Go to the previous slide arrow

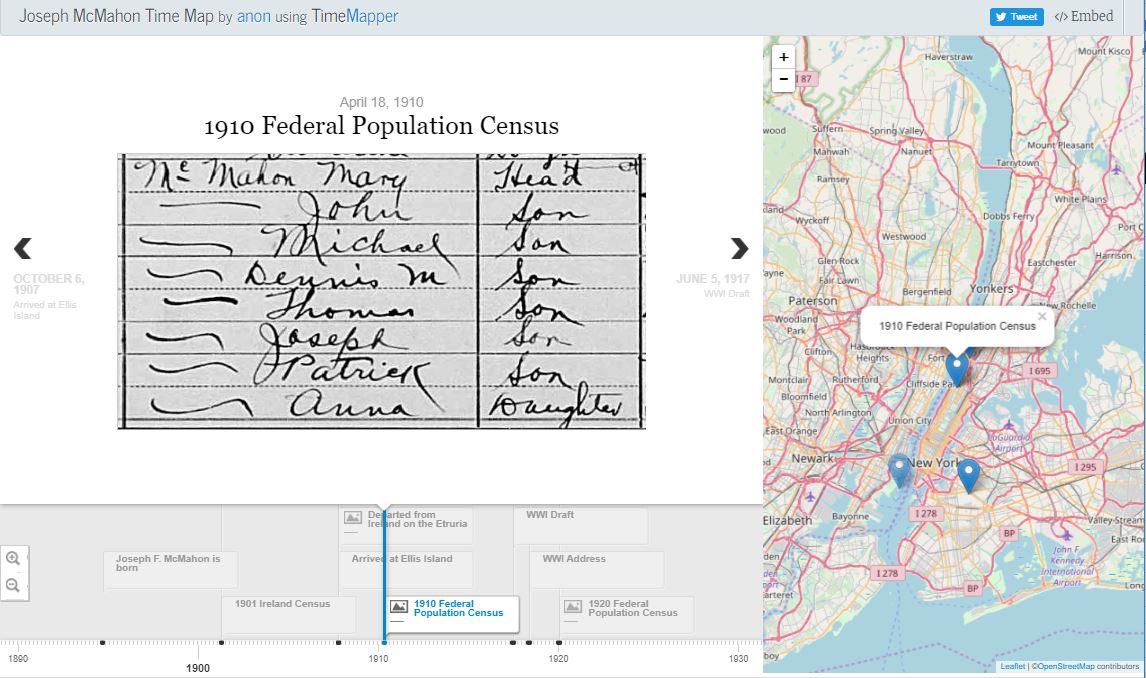pyautogui.click(x=23, y=248)
